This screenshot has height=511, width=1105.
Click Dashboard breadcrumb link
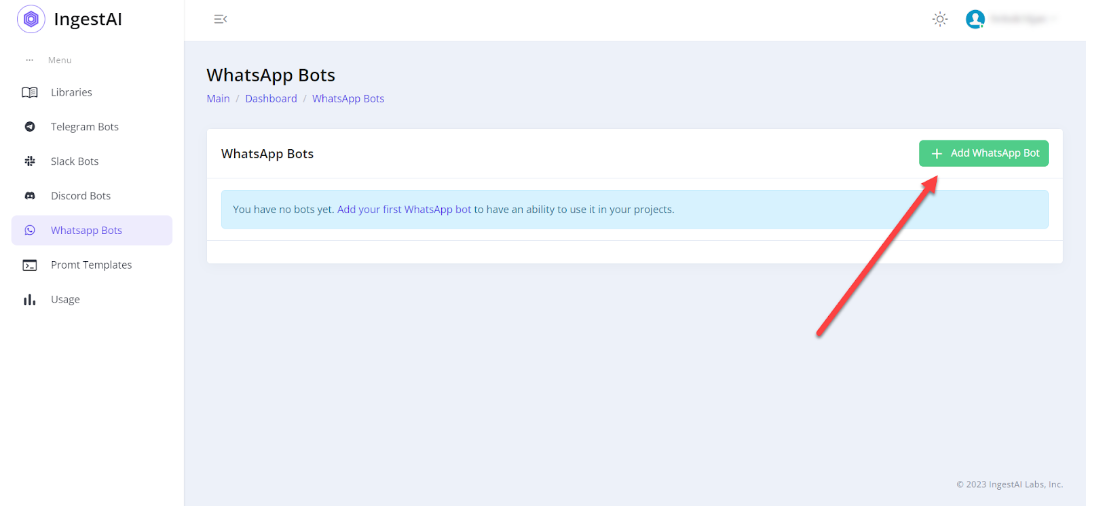[x=271, y=99]
